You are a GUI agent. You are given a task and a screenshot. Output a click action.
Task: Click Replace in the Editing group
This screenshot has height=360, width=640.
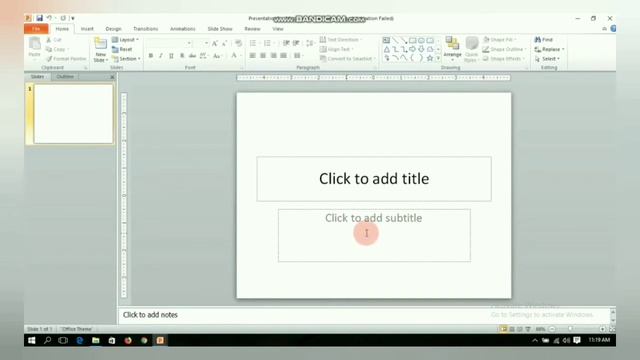[549, 49]
